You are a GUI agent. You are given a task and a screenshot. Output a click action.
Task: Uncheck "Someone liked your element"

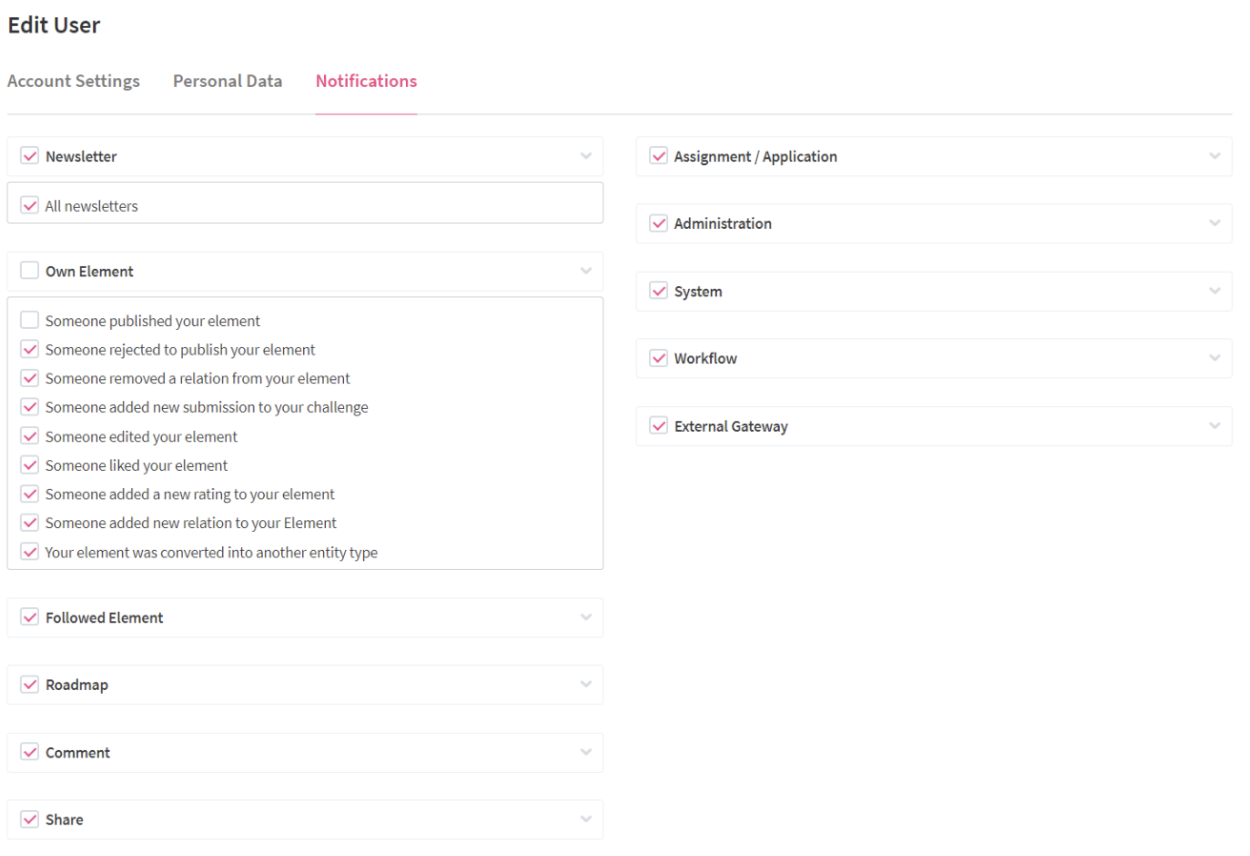(29, 465)
